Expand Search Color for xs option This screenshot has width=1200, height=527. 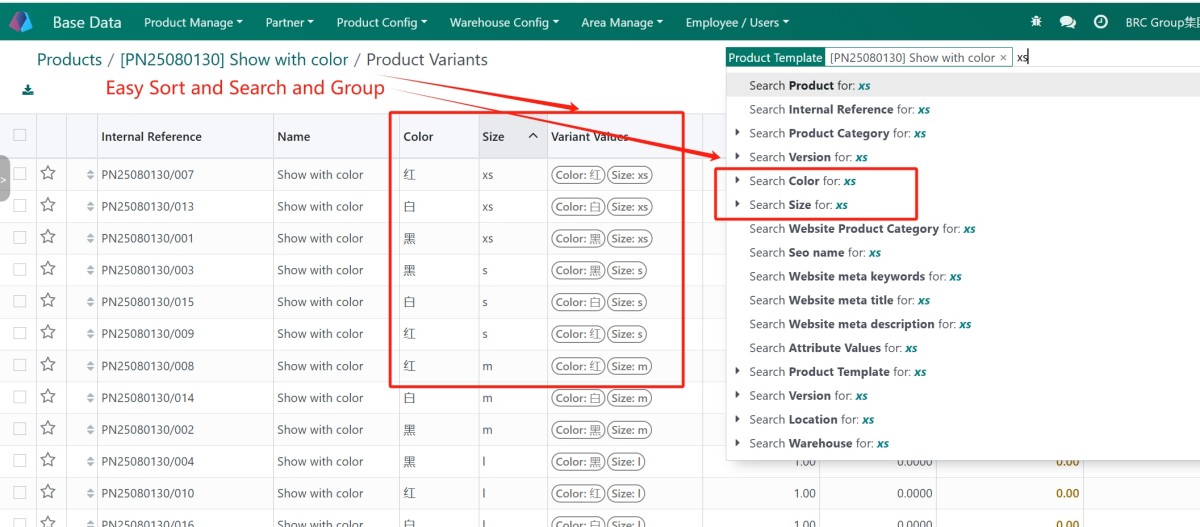[x=738, y=181]
